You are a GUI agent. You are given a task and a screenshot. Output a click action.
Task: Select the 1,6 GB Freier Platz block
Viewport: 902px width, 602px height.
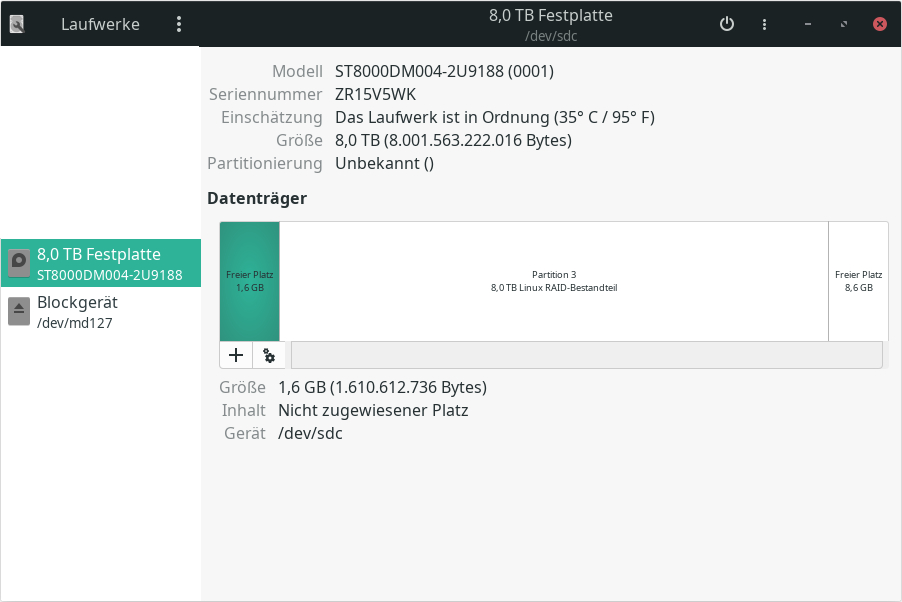click(x=249, y=281)
